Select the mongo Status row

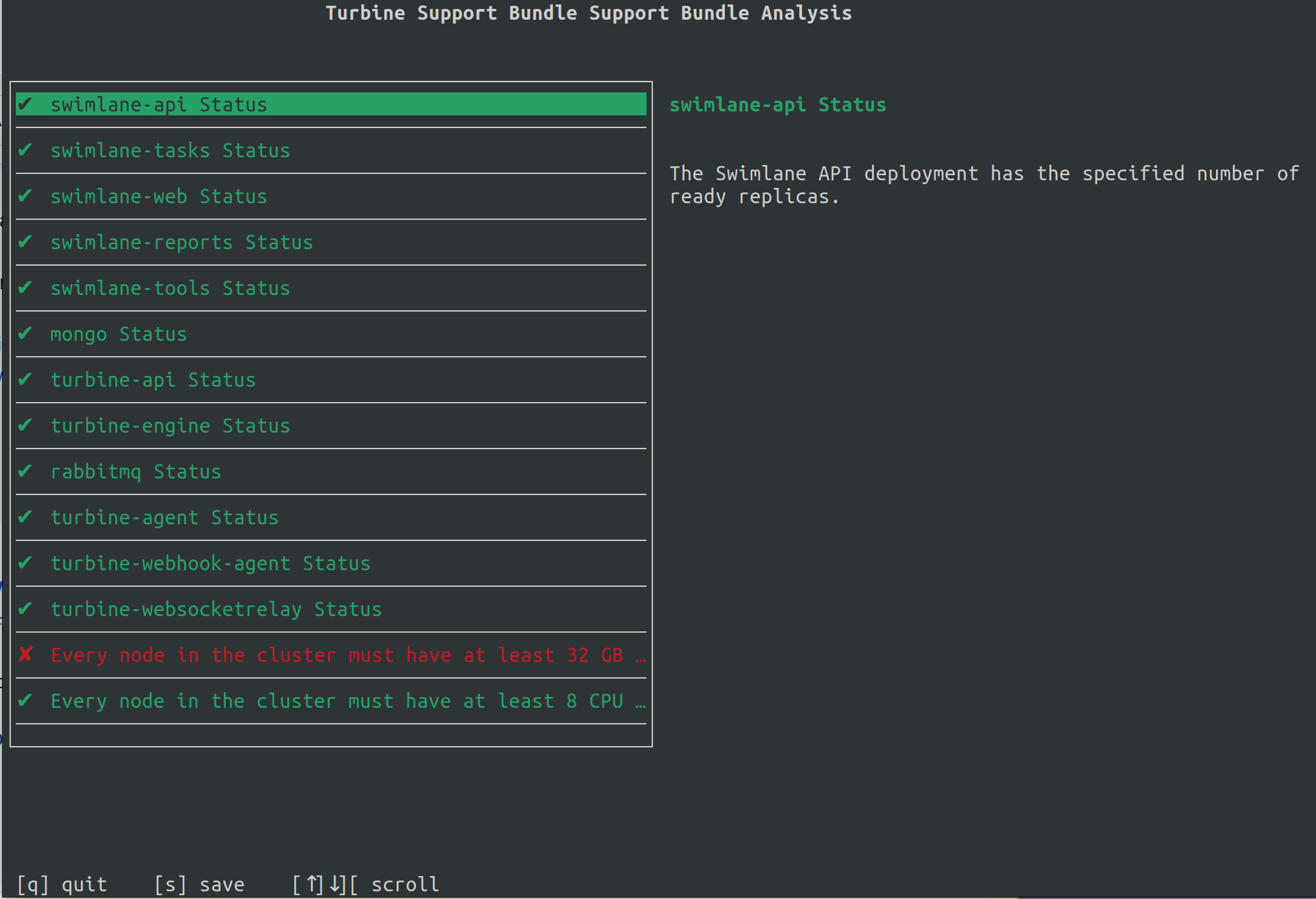[x=331, y=334]
